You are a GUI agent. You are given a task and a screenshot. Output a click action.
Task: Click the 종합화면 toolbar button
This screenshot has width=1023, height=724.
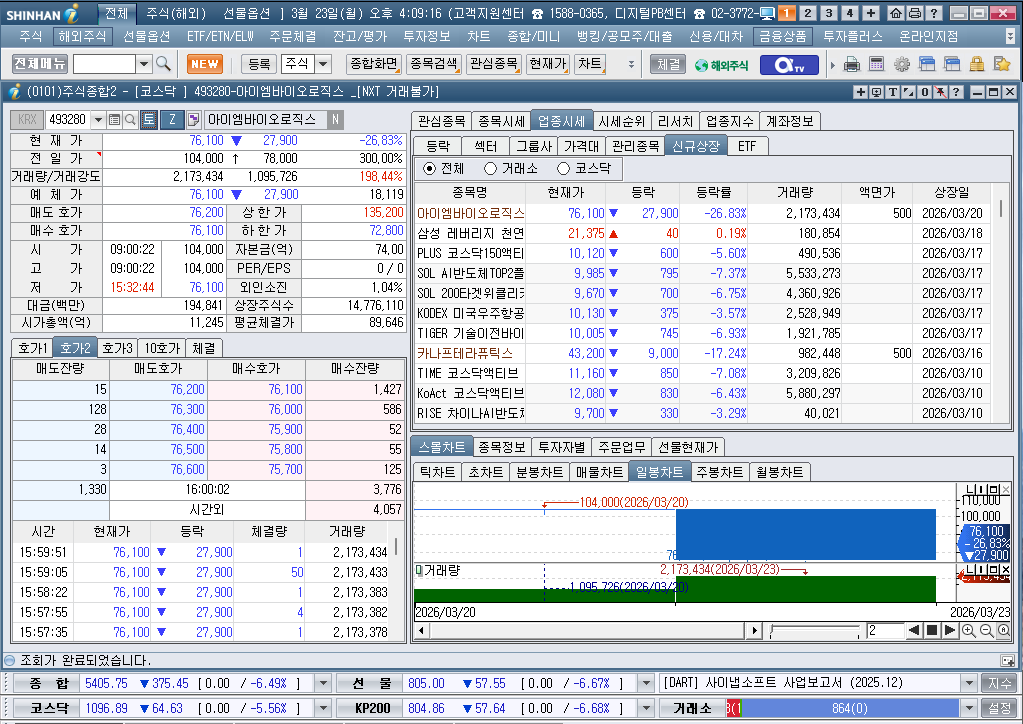(374, 64)
